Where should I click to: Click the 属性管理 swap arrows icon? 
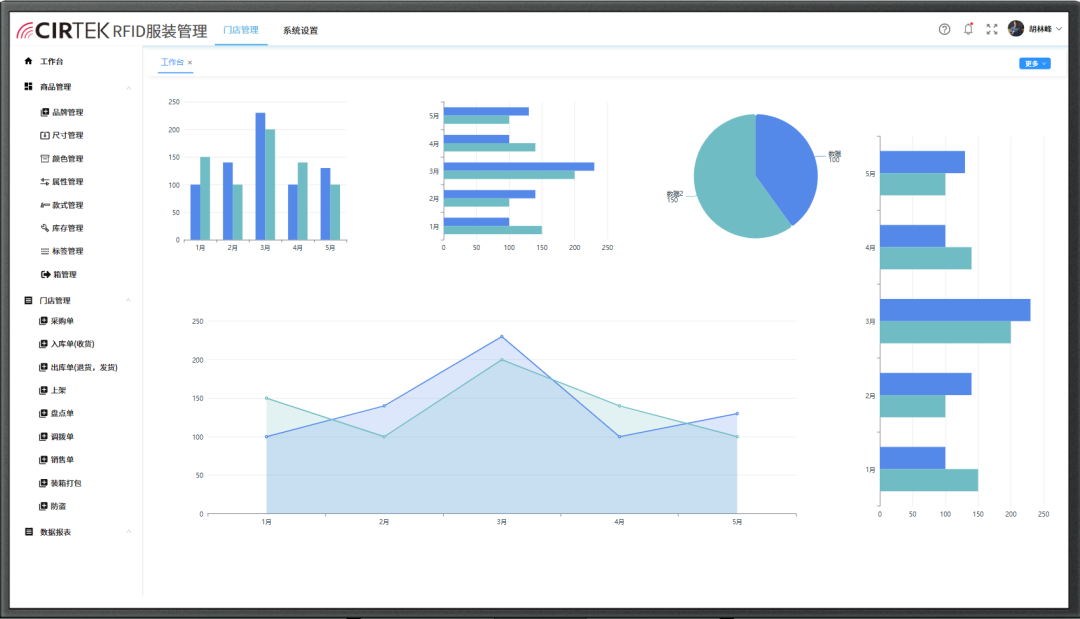pos(44,182)
